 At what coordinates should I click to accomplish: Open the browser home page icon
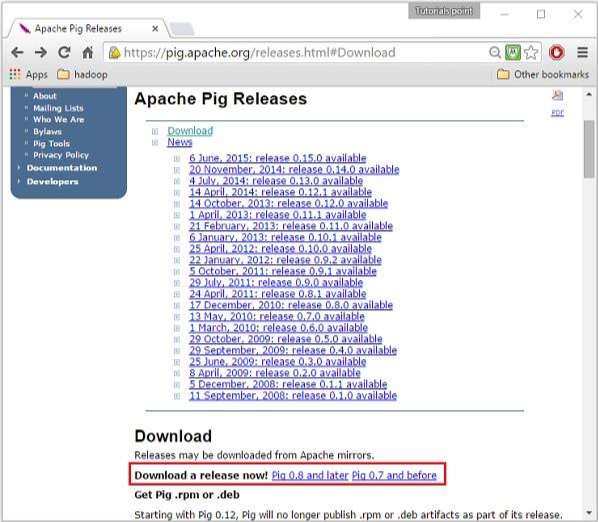point(88,52)
